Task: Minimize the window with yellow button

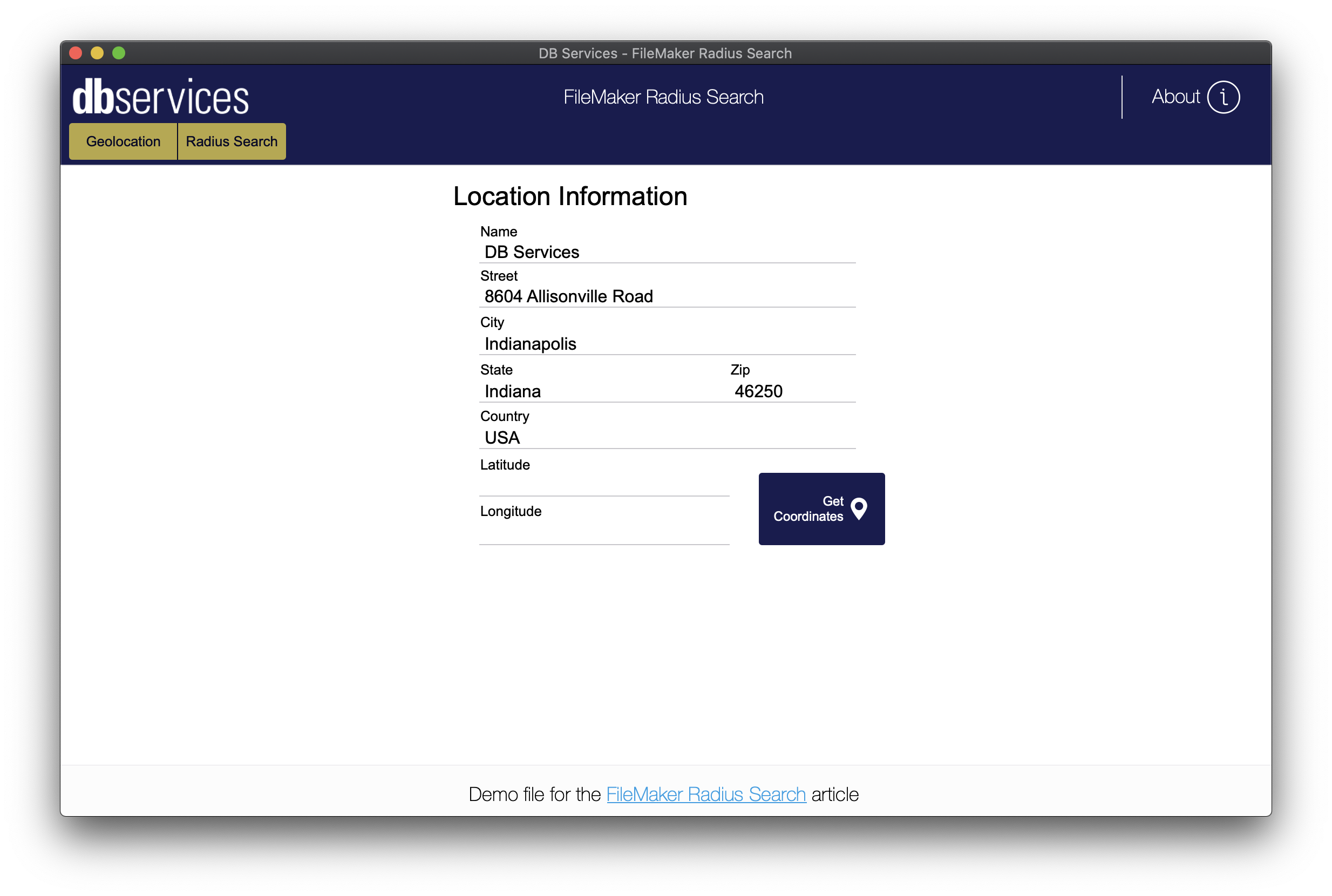Action: 97,53
